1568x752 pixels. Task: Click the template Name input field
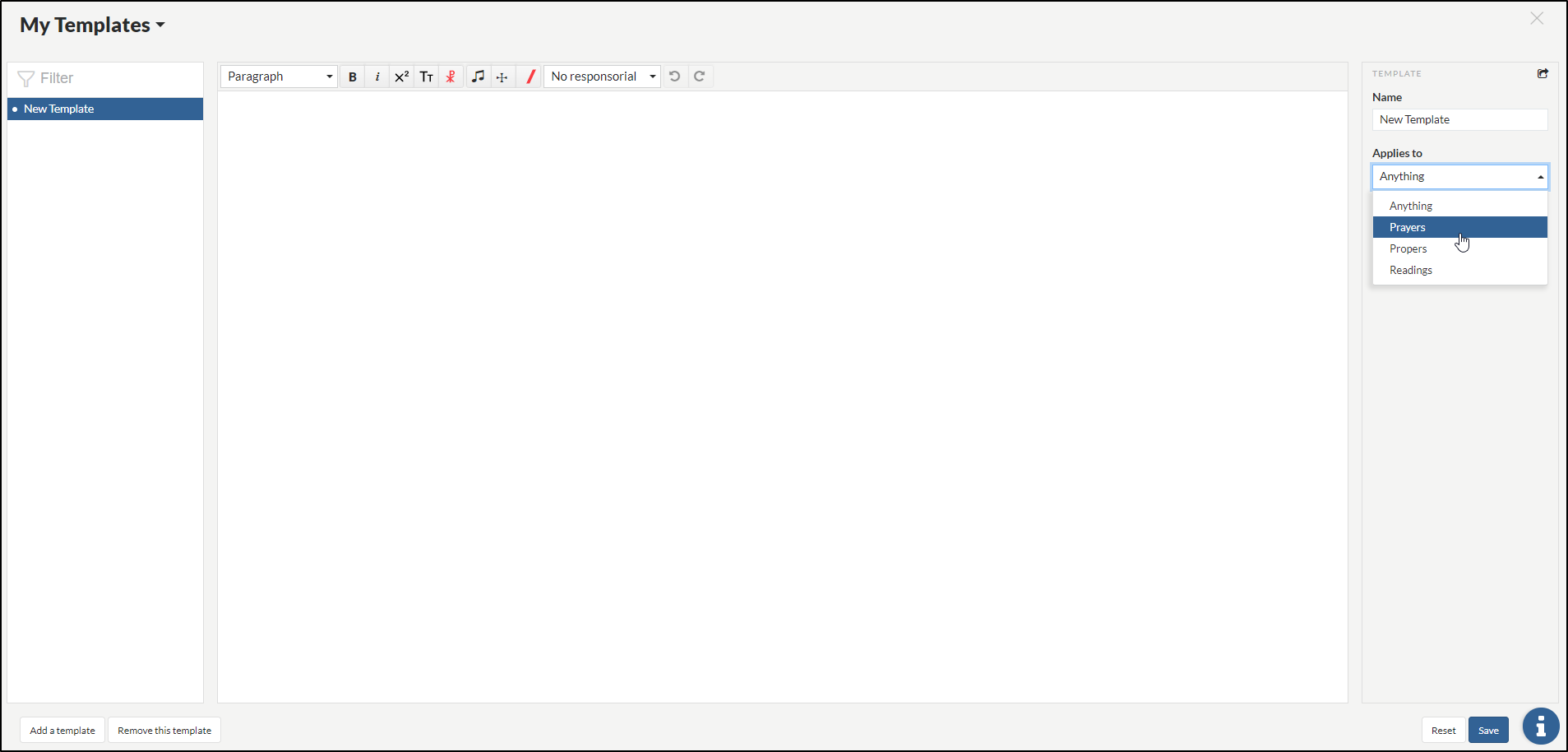click(1459, 120)
